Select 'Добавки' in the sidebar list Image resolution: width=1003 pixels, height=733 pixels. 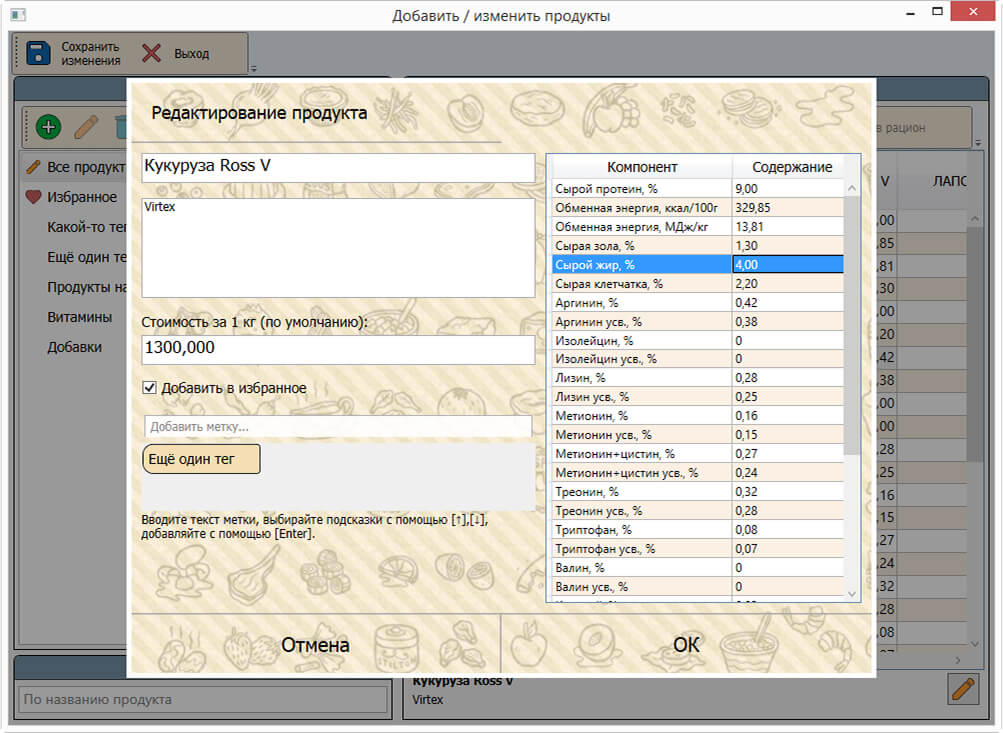(74, 347)
